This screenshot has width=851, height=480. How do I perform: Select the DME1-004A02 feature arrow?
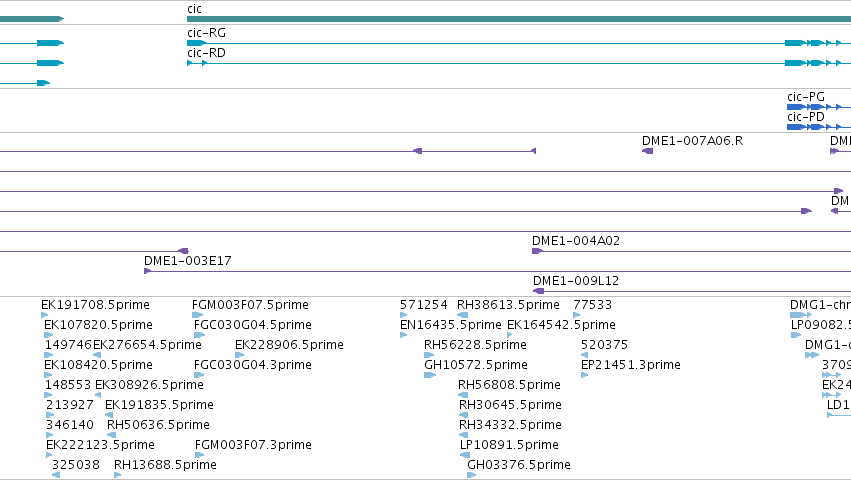pos(537,251)
